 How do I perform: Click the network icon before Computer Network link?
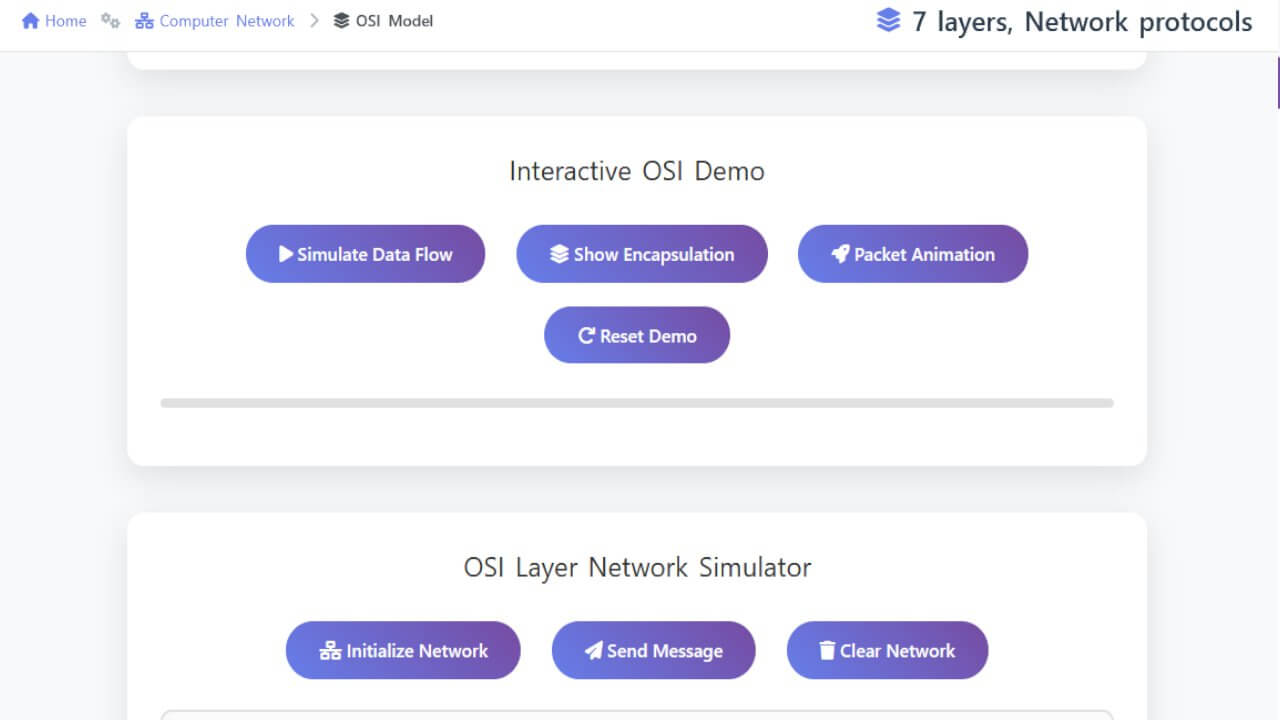[145, 20]
